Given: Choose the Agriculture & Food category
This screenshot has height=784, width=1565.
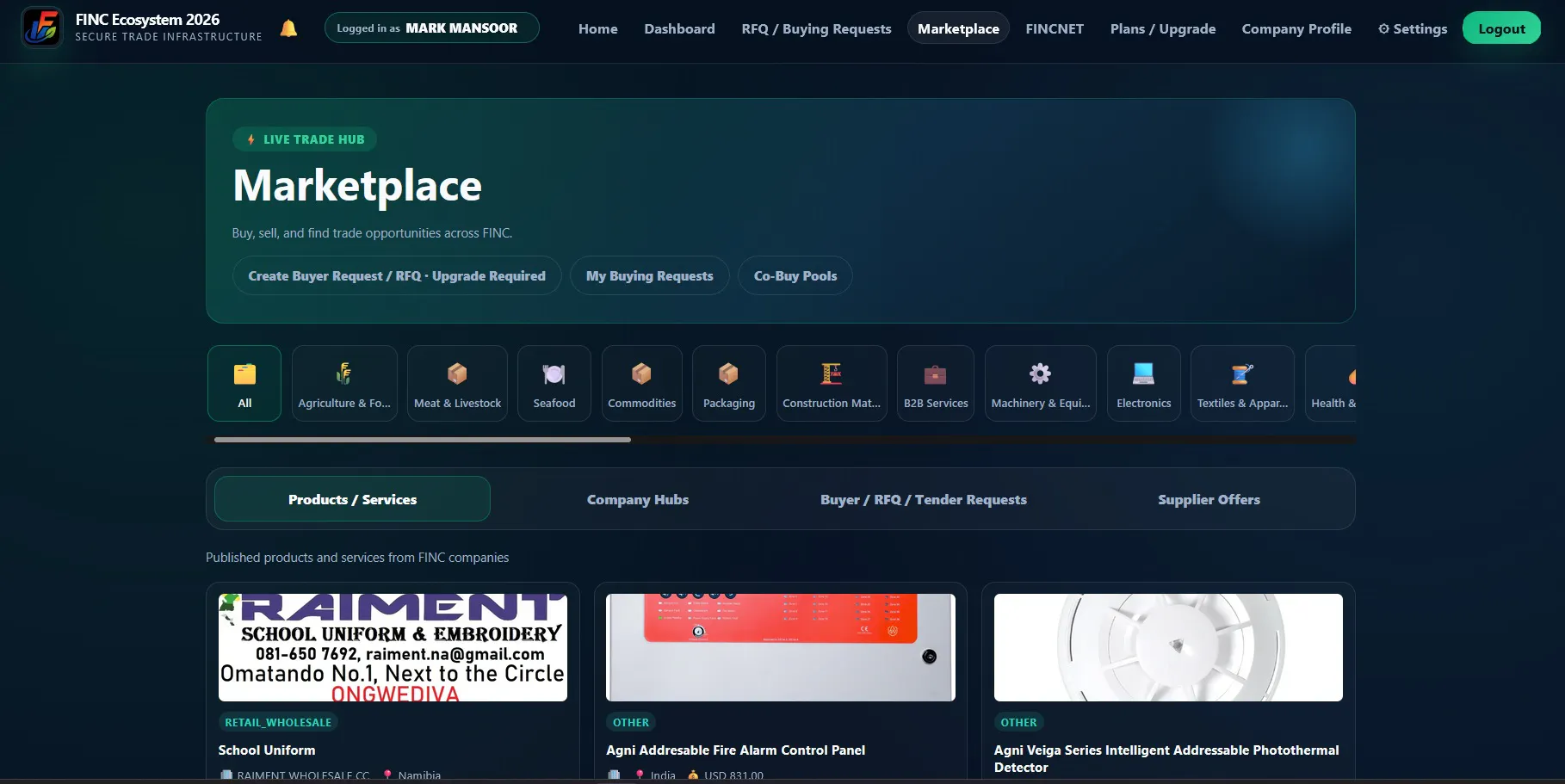Looking at the screenshot, I should tap(344, 383).
